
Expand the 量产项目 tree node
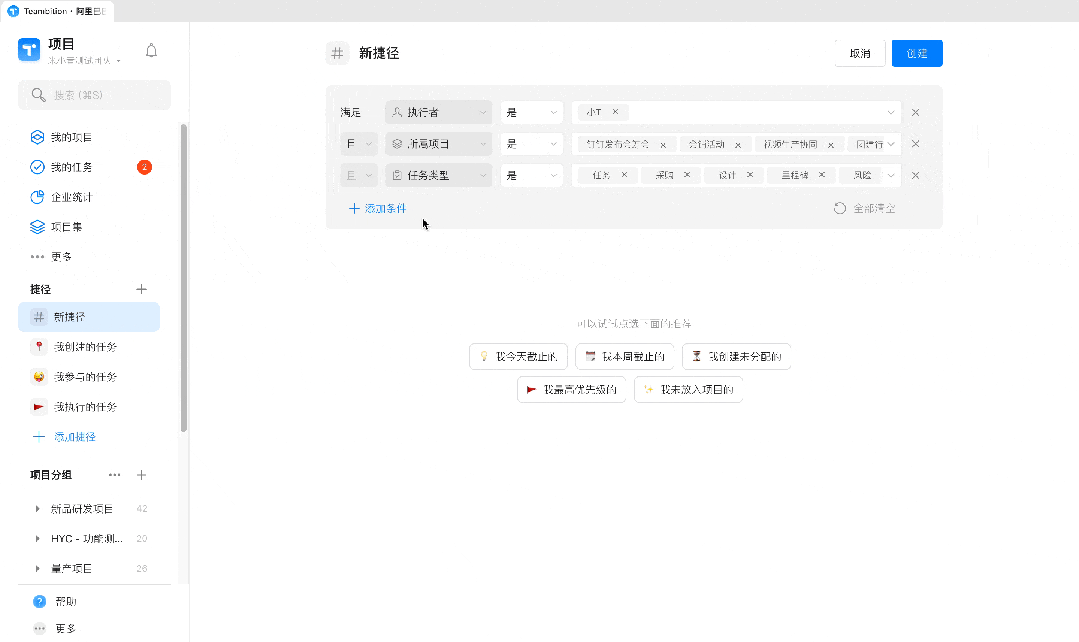coord(37,569)
